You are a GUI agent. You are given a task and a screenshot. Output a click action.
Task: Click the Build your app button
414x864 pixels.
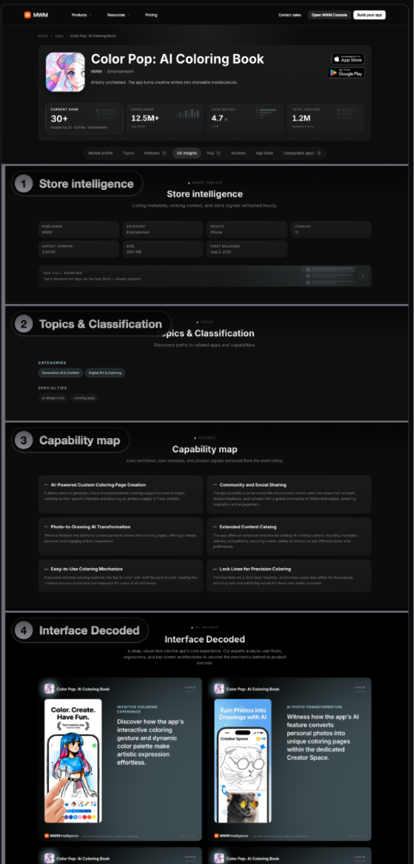pyautogui.click(x=369, y=15)
